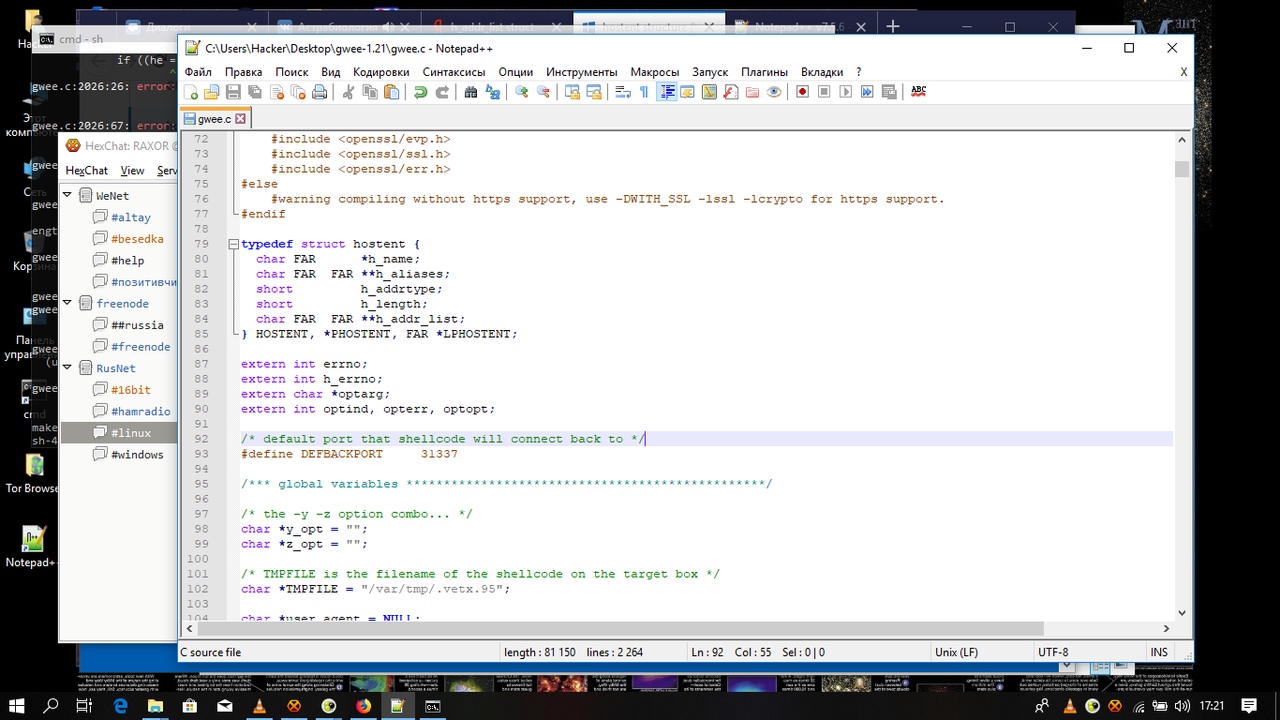The height and width of the screenshot is (720, 1280).
Task: Toggle Show All Characters pilcrow icon
Action: pyautogui.click(x=644, y=92)
